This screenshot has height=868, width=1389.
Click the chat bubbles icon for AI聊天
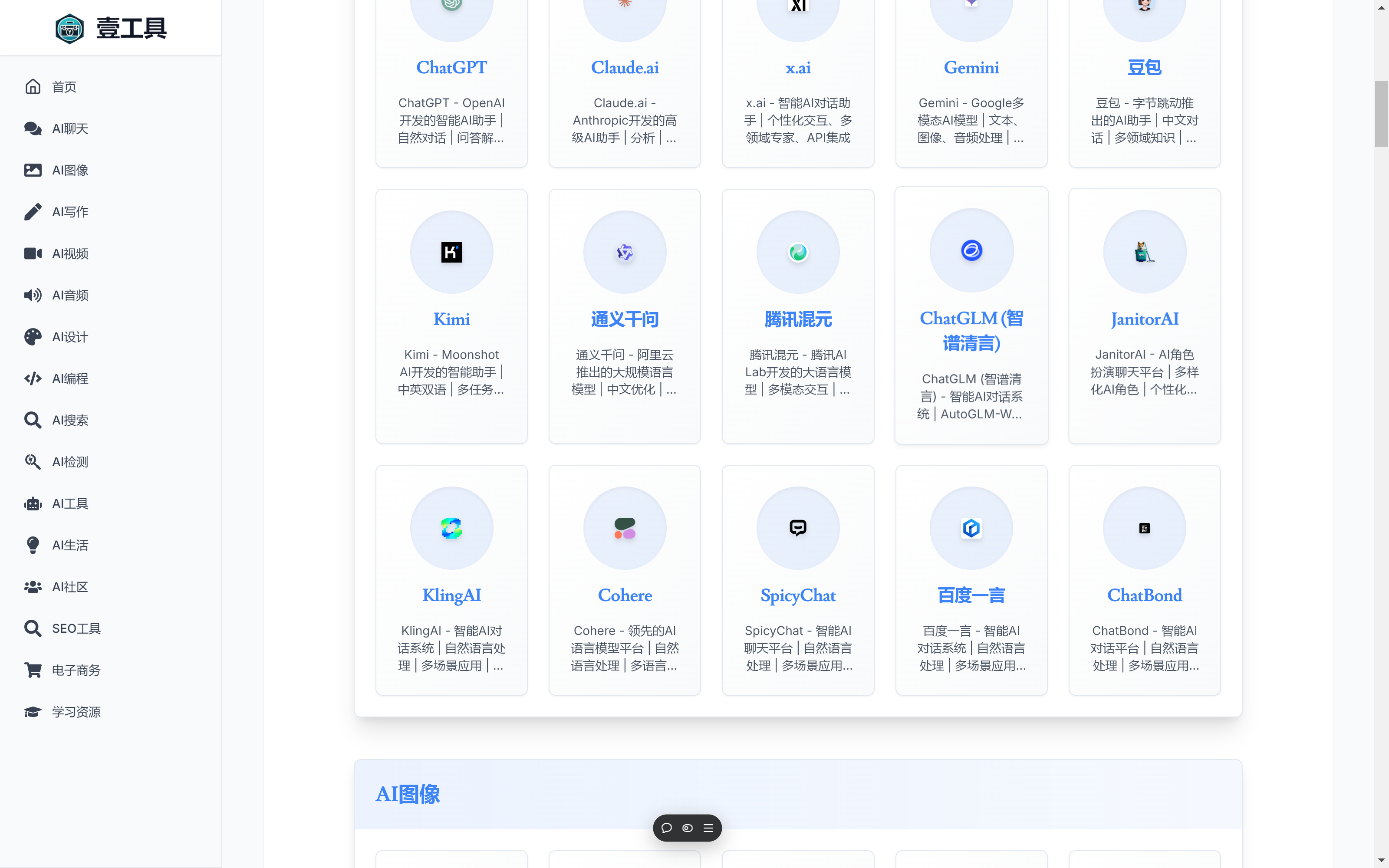pos(33,128)
